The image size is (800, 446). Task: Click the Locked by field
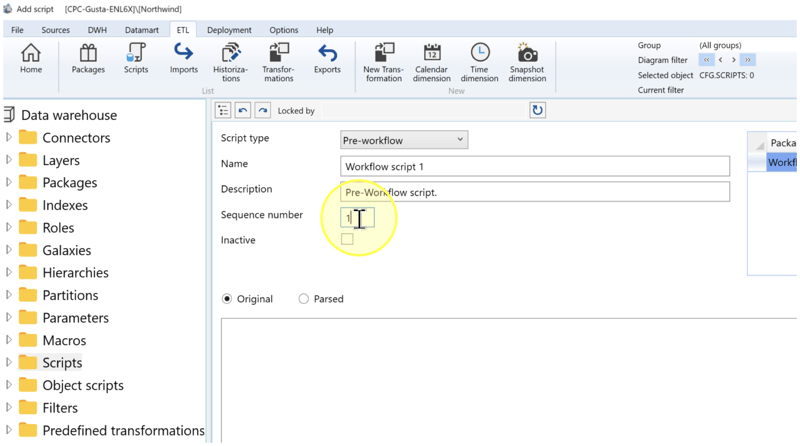[x=423, y=110]
